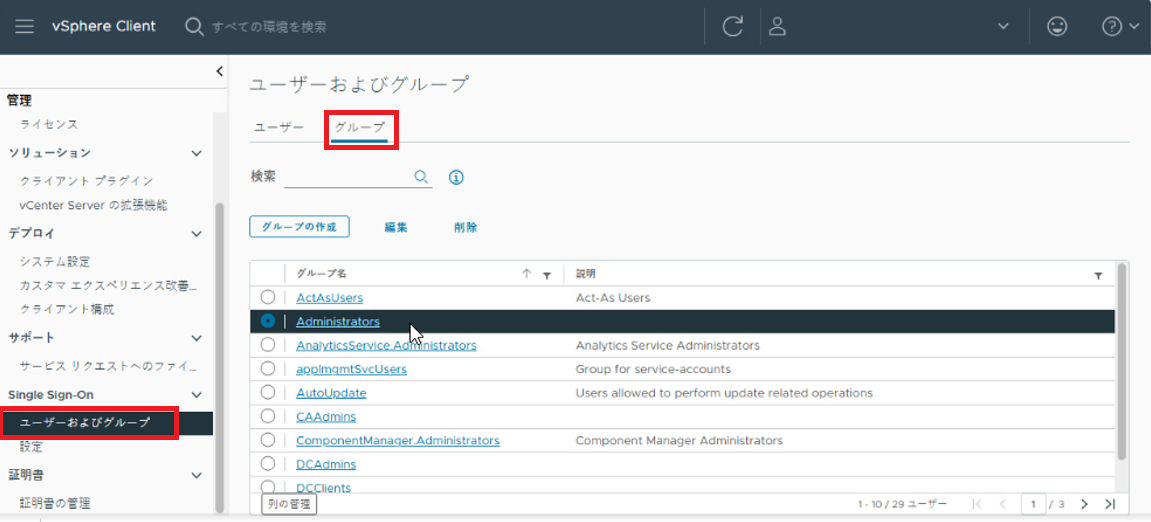Click the グループ名 column header
The image size is (1151, 522).
pyautogui.click(x=322, y=274)
